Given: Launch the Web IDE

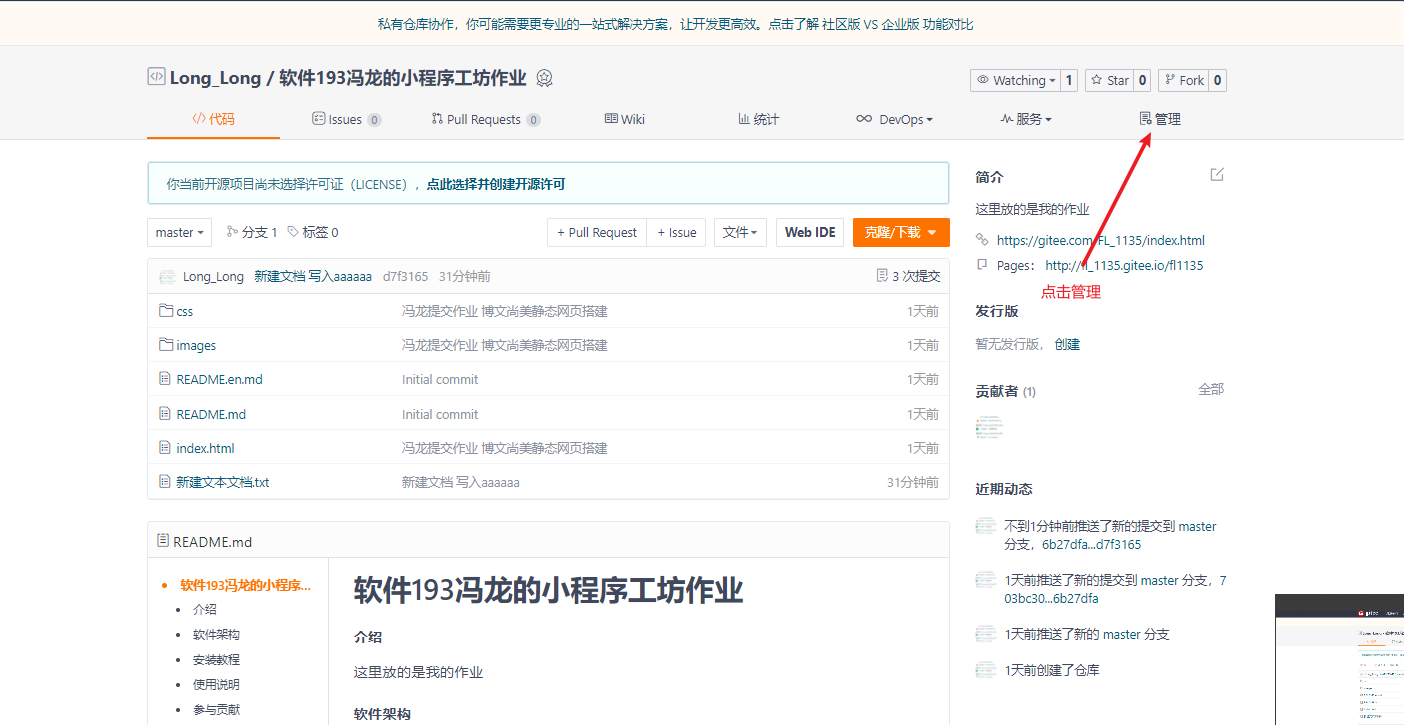Looking at the screenshot, I should [810, 232].
